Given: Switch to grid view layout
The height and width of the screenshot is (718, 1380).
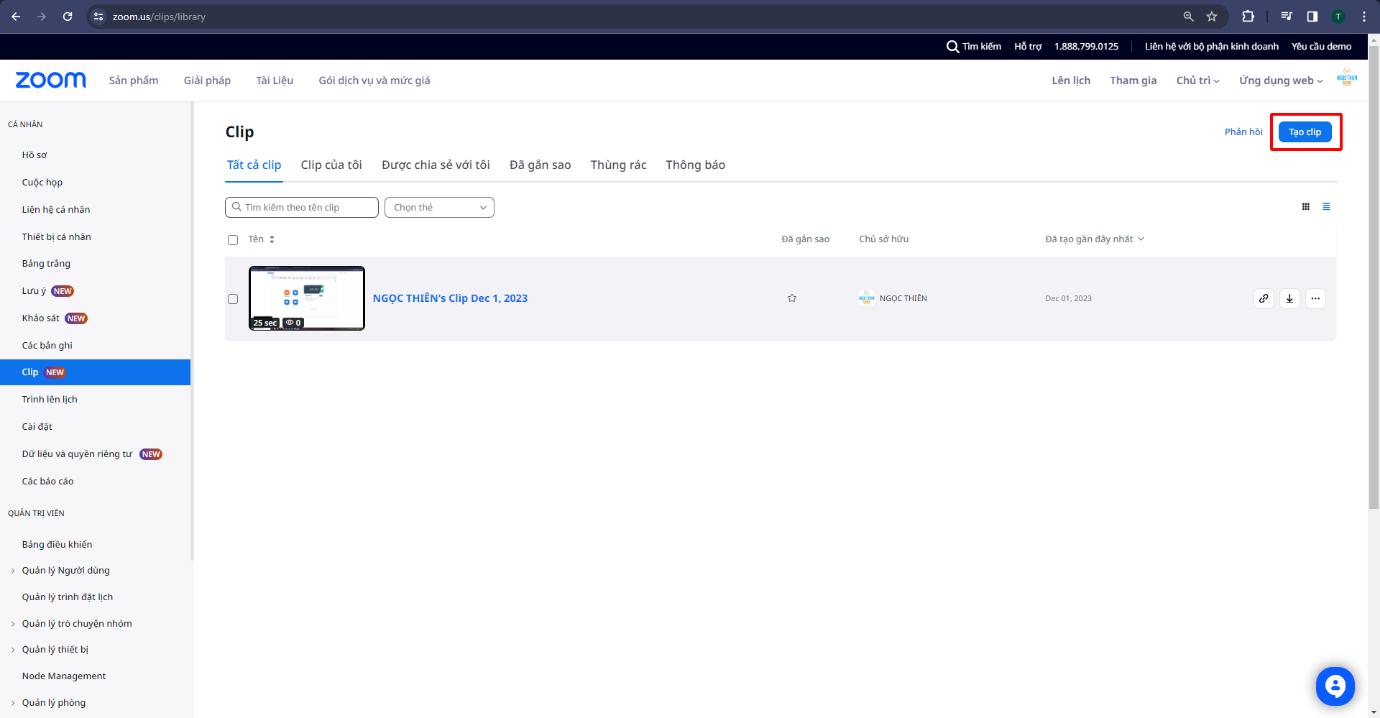Looking at the screenshot, I should [1305, 207].
